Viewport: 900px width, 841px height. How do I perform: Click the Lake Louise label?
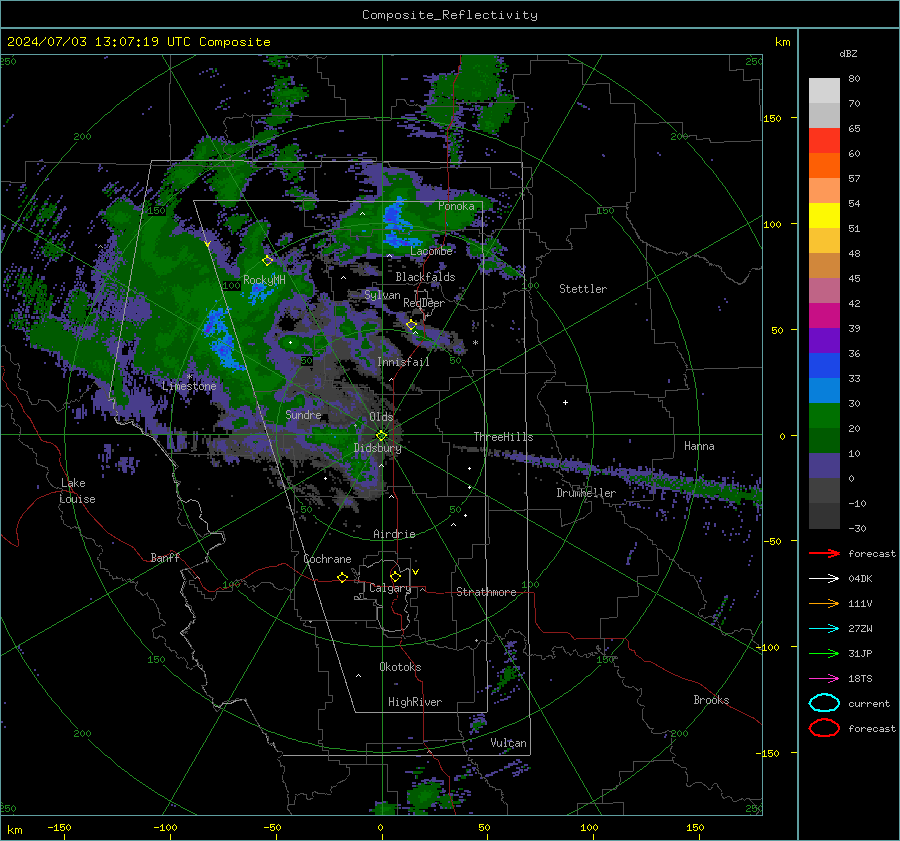[77, 491]
